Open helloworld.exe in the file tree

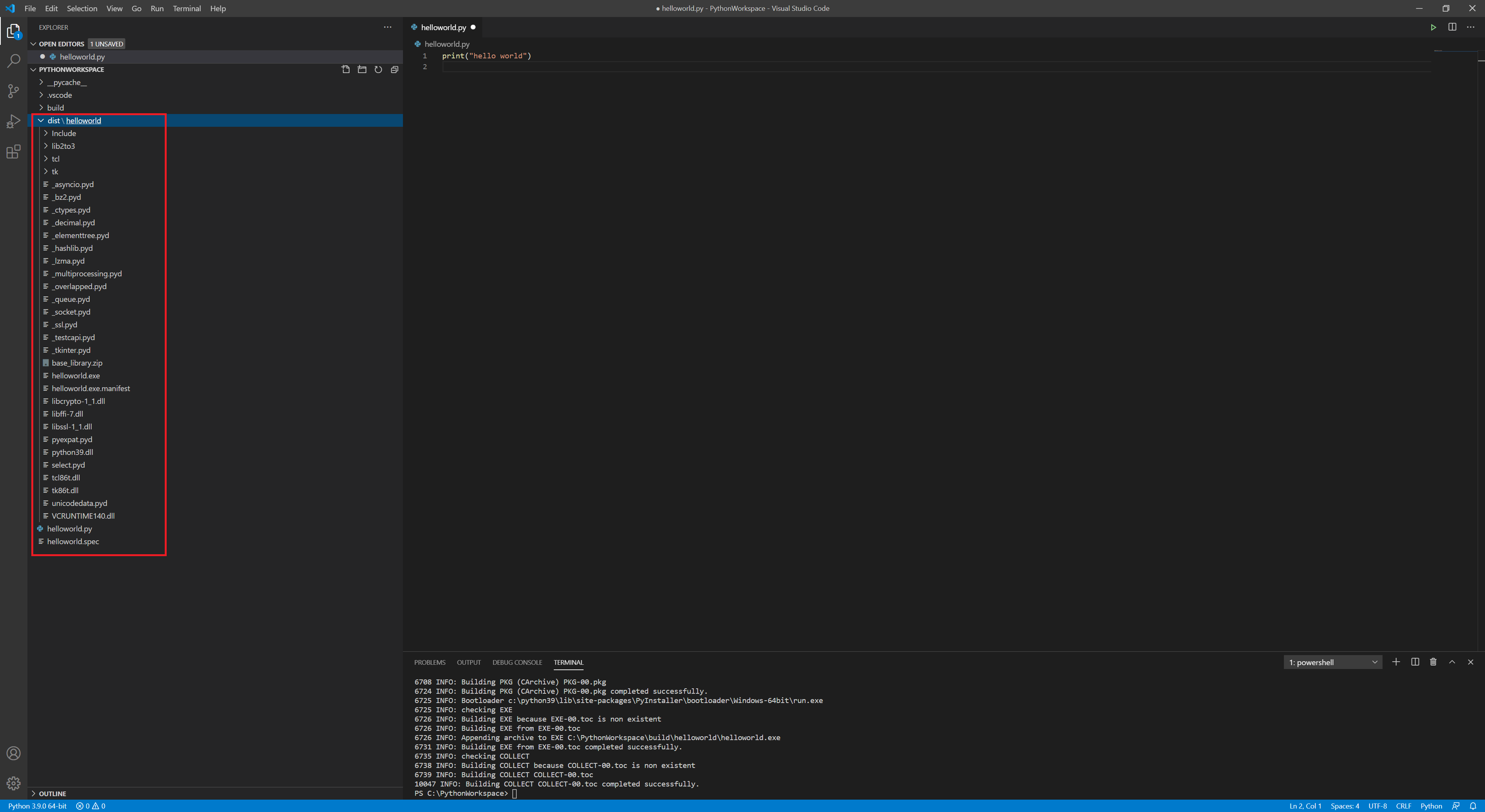(75, 376)
